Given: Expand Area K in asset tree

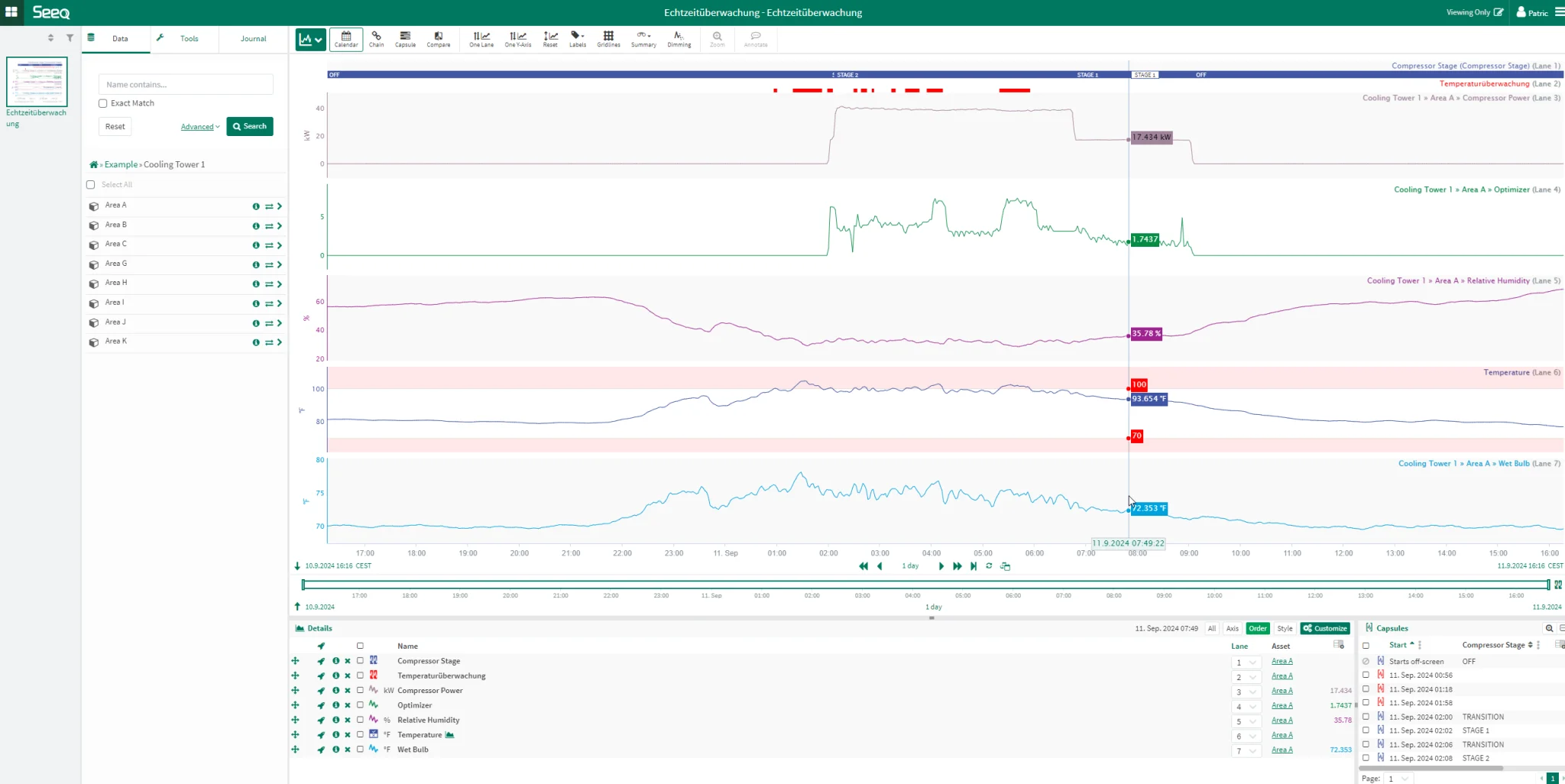Looking at the screenshot, I should (280, 342).
